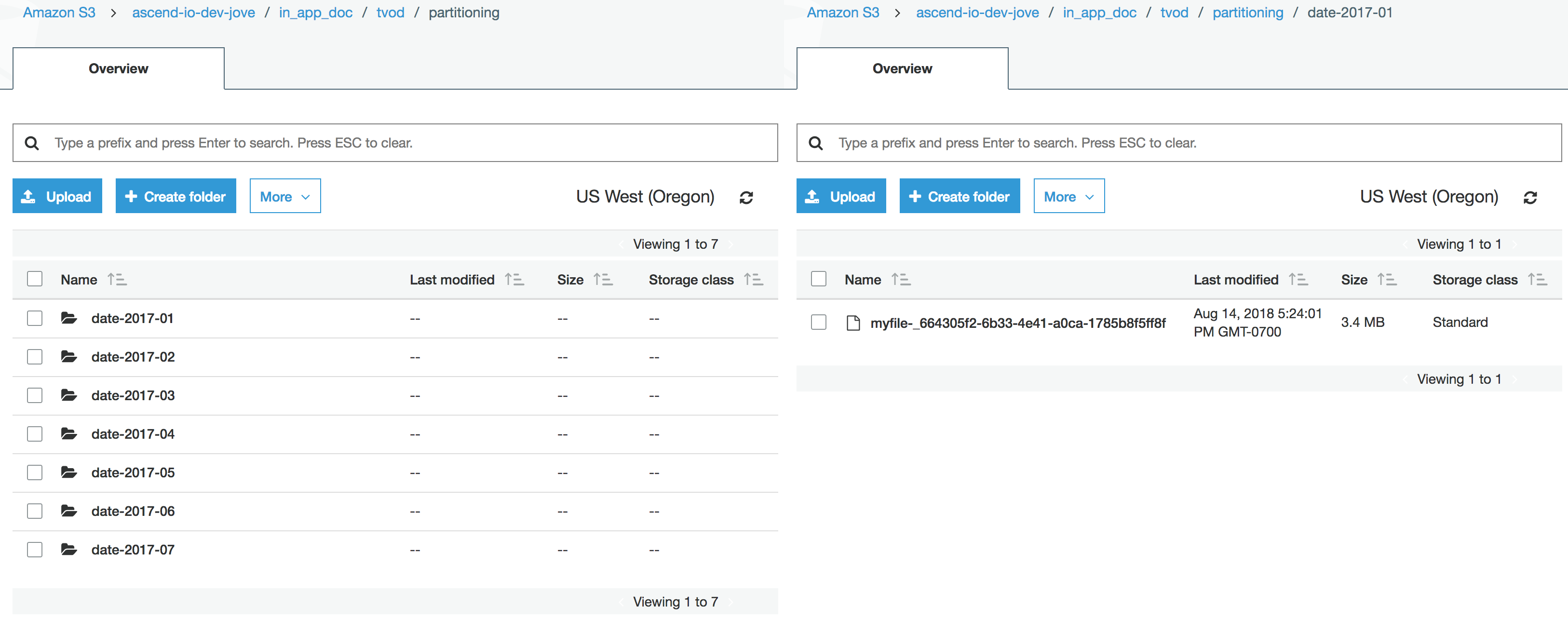Sort left panel by Name column icon
Image resolution: width=1568 pixels, height=621 pixels.
117,280
